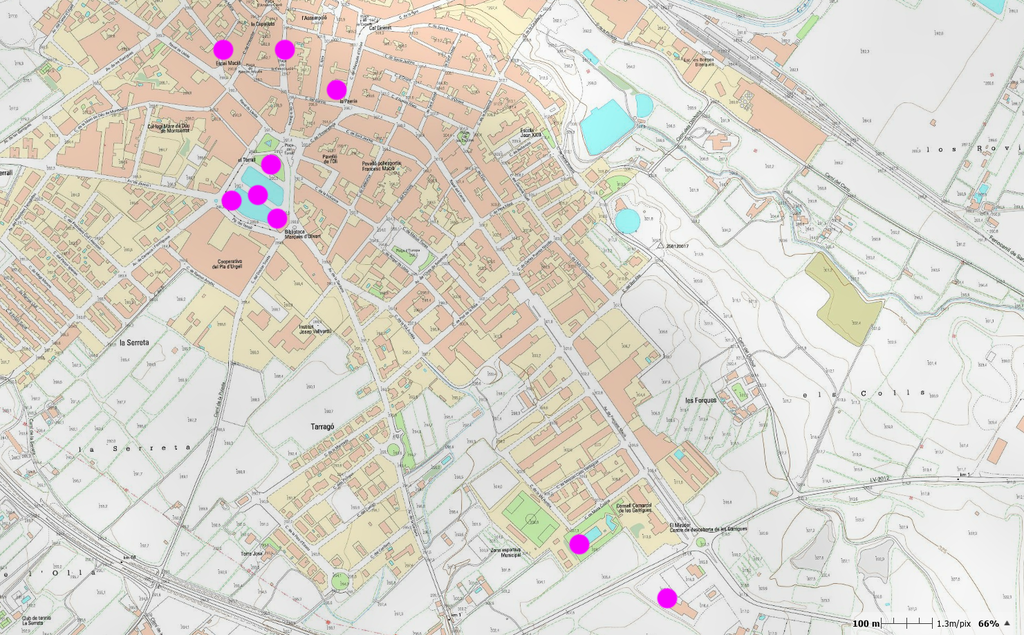Click the Cooperativa del Pla d'Urgell label
Image resolution: width=1024 pixels, height=635 pixels.
click(231, 265)
